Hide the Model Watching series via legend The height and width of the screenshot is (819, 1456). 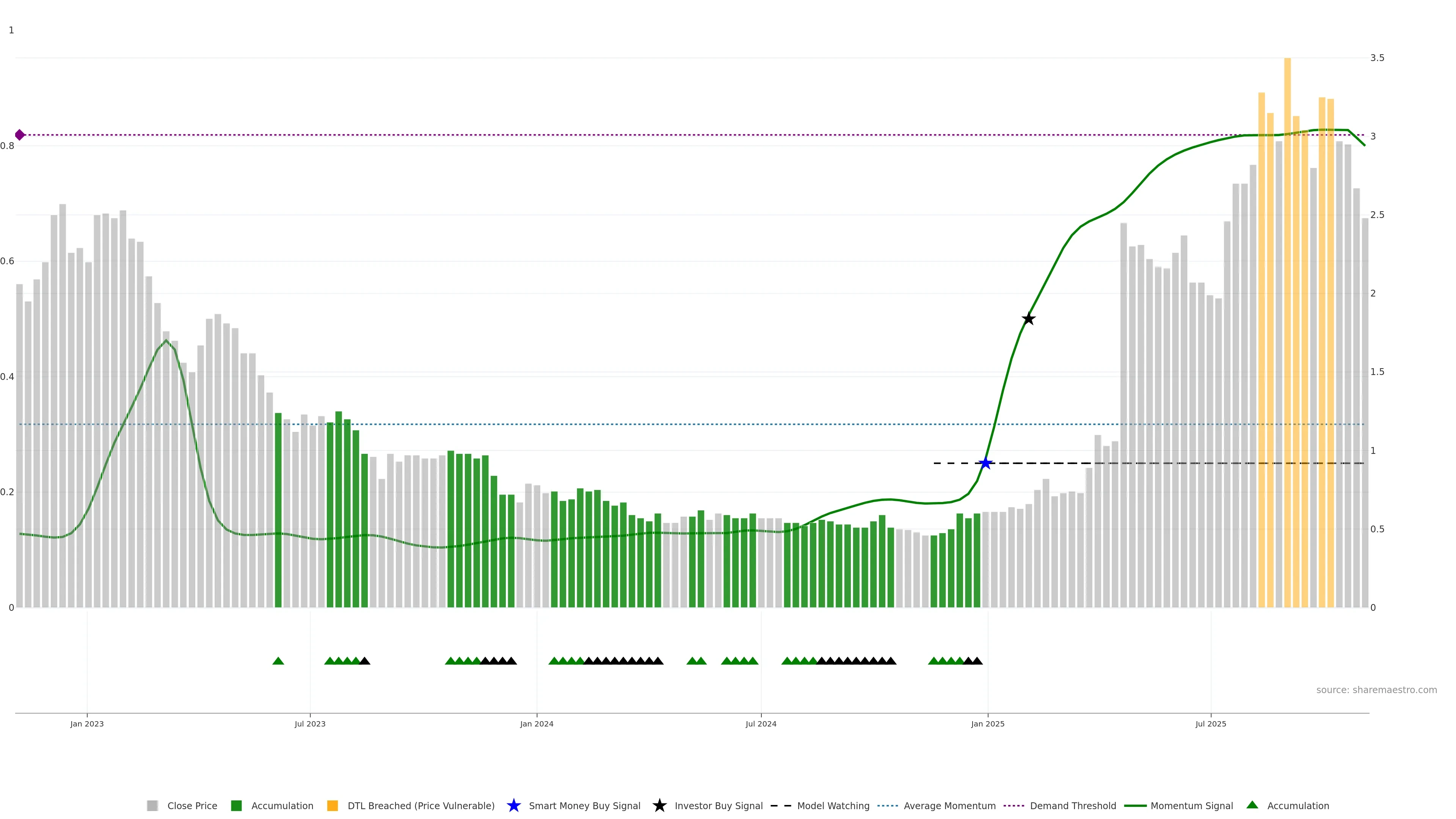833,805
